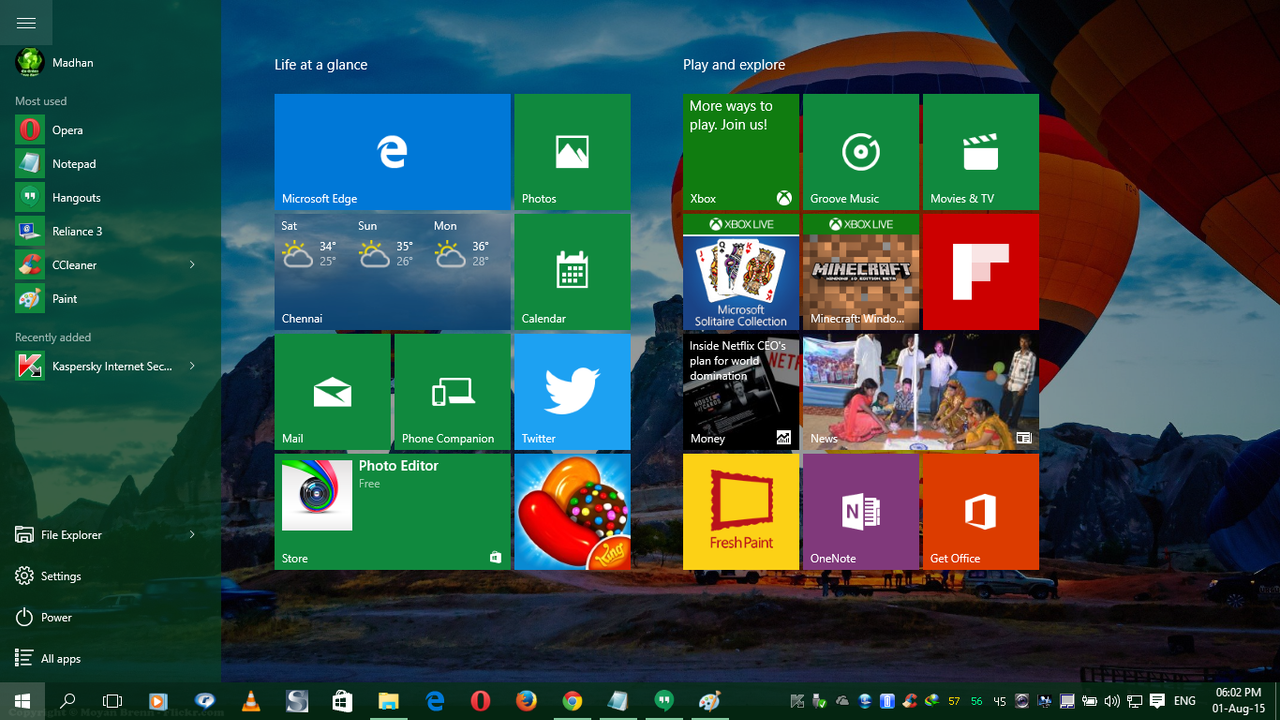Expand the File Explorer jump list arrow

click(192, 535)
